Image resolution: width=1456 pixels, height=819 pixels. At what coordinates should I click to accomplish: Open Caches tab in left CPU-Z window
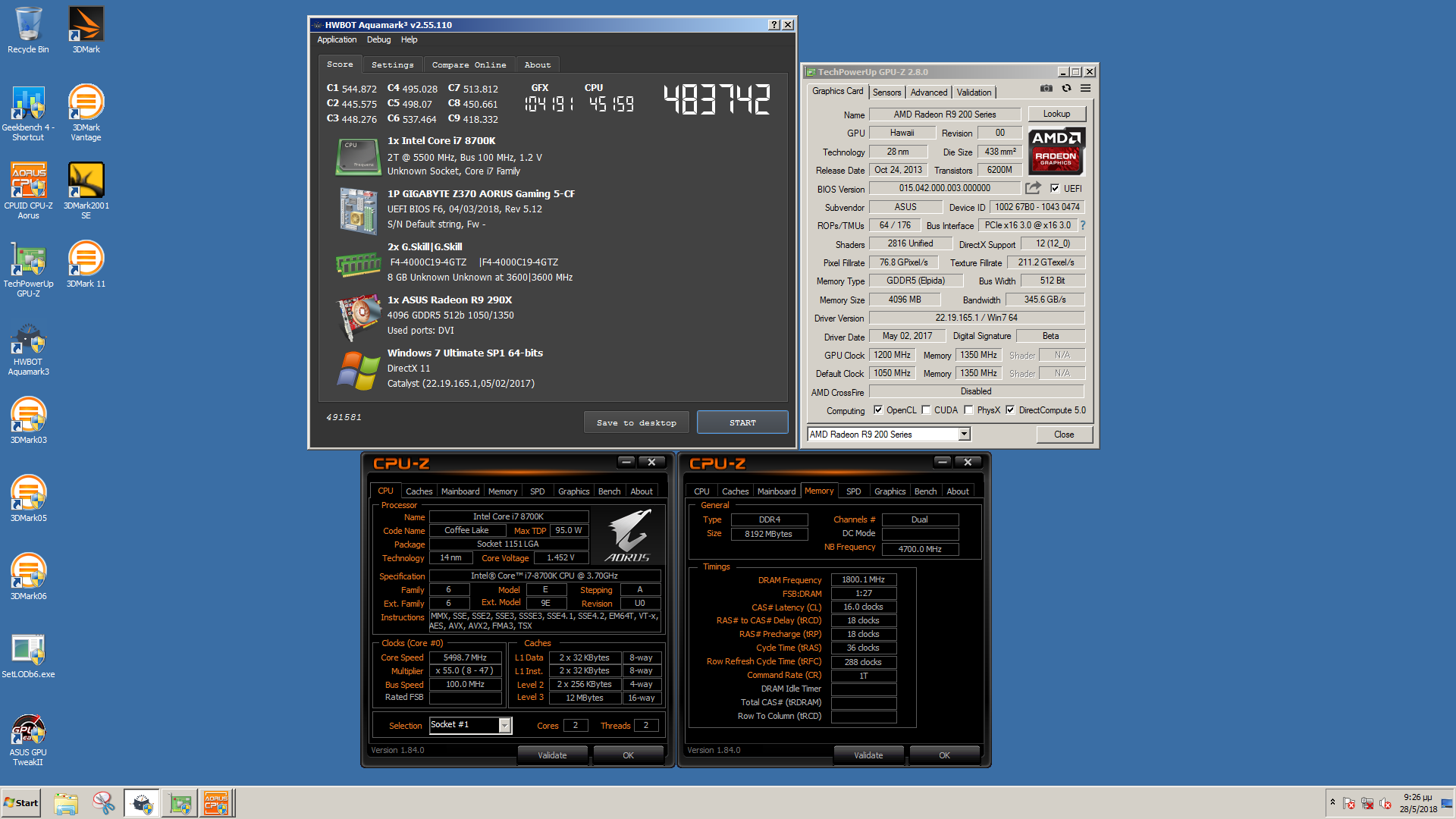[x=419, y=491]
